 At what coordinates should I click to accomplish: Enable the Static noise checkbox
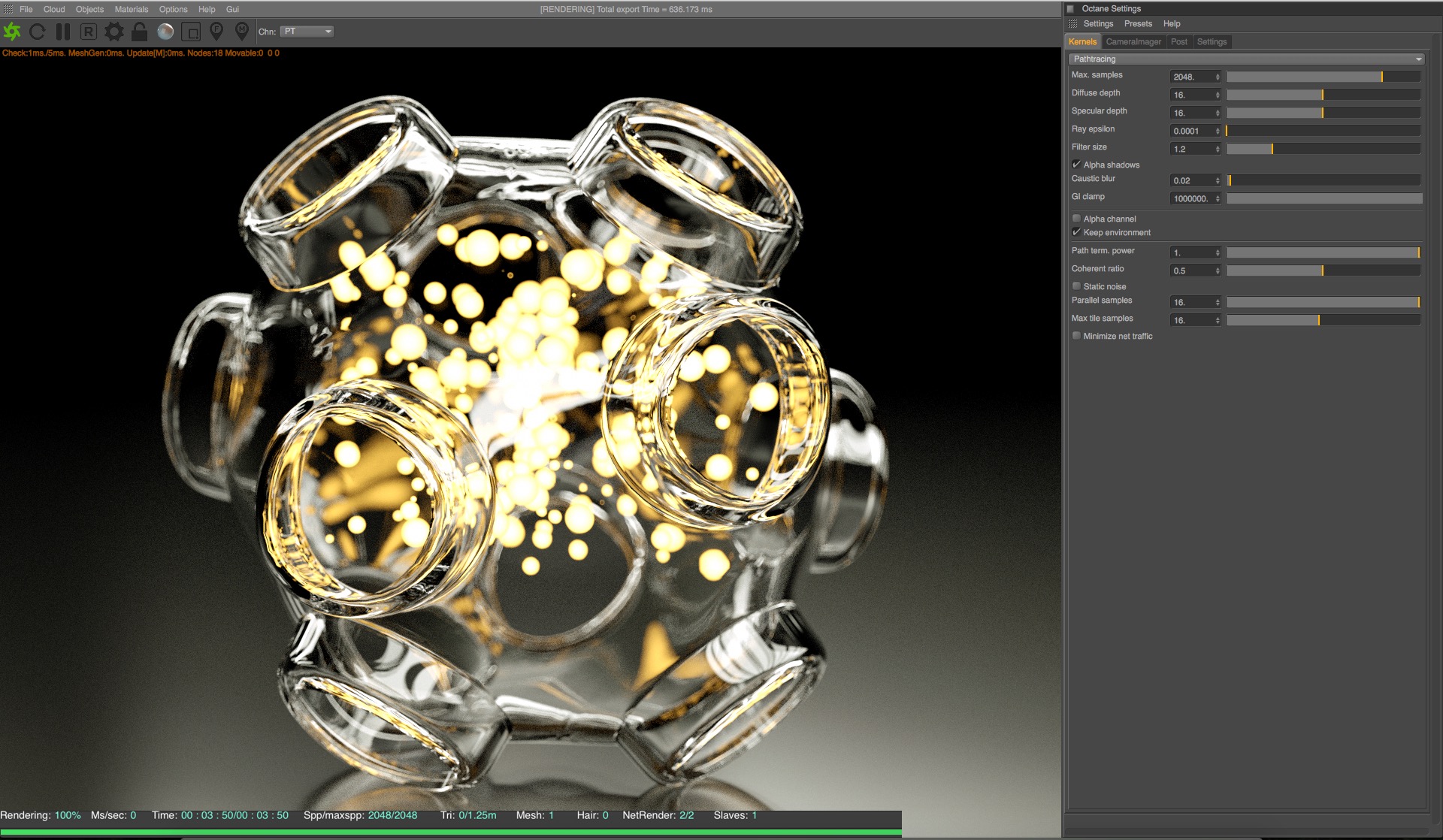click(1076, 286)
